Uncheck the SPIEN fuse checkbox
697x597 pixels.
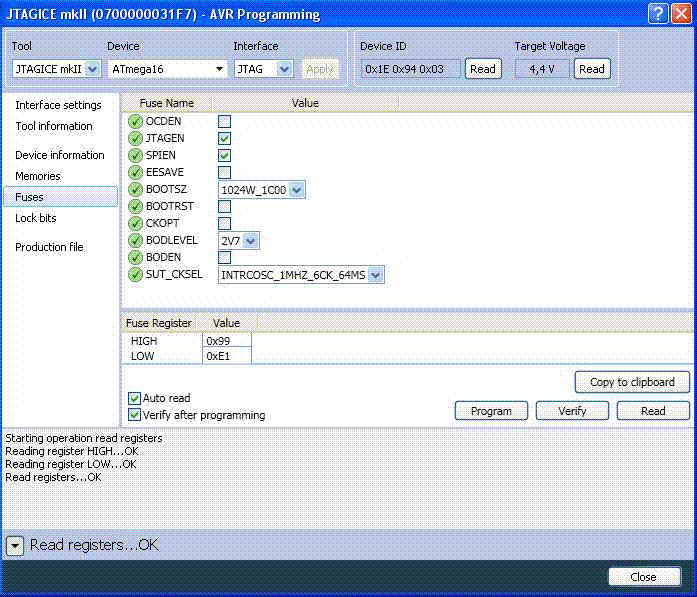pos(224,155)
